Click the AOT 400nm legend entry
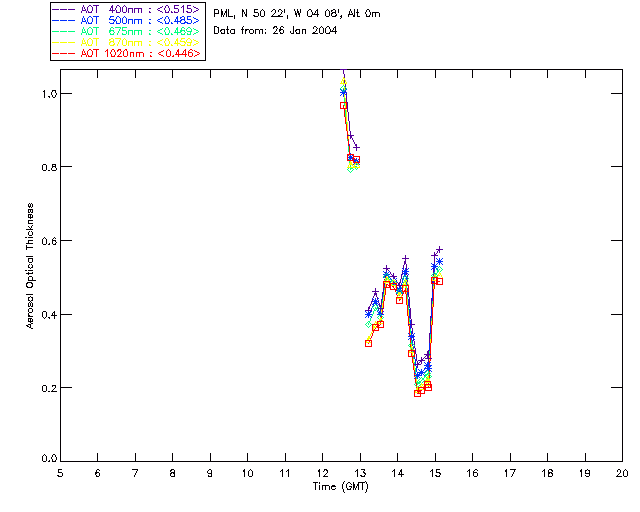Screen dimensions: 640x512 (127, 9)
